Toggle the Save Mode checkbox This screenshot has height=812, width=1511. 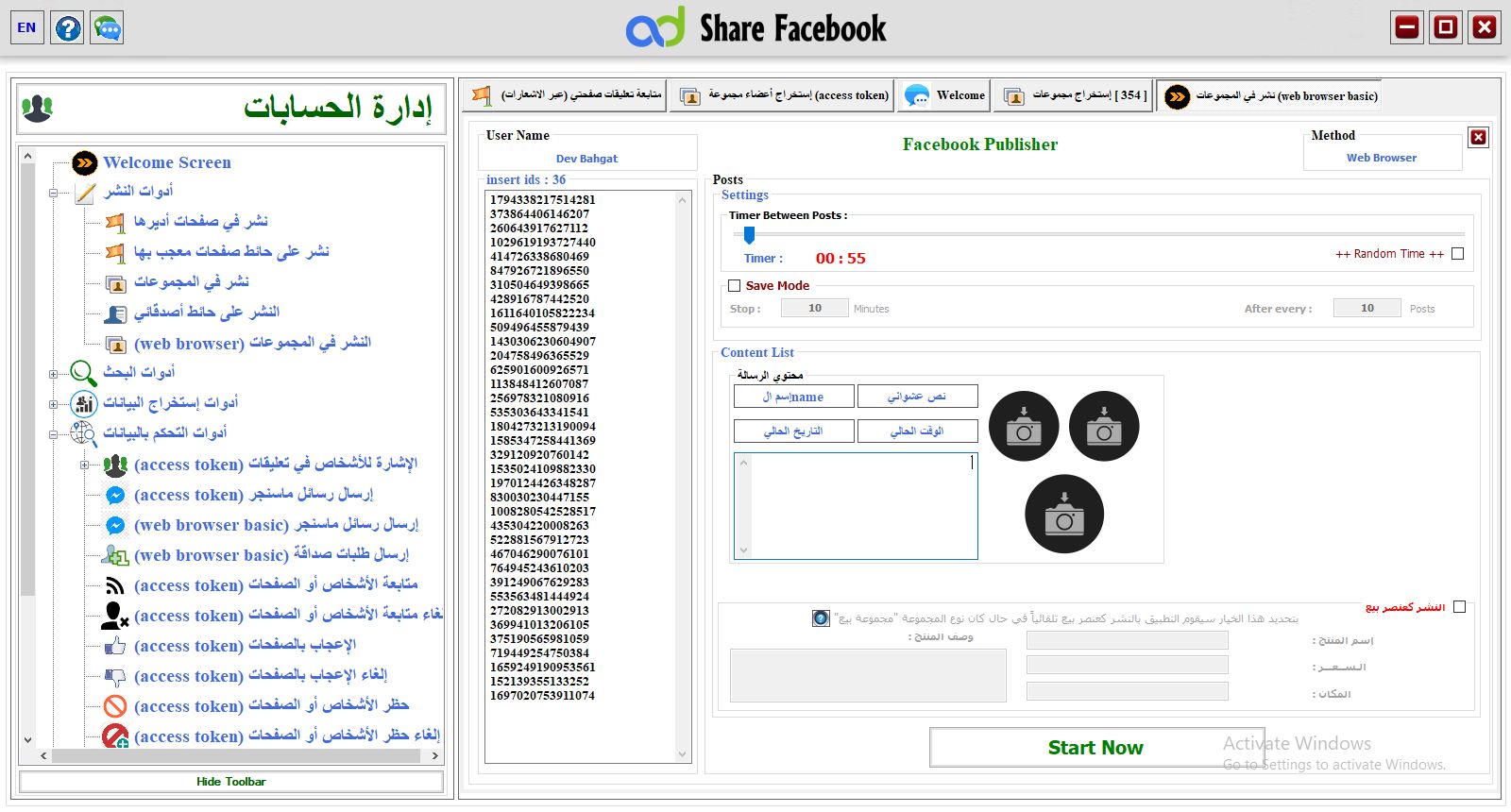734,285
